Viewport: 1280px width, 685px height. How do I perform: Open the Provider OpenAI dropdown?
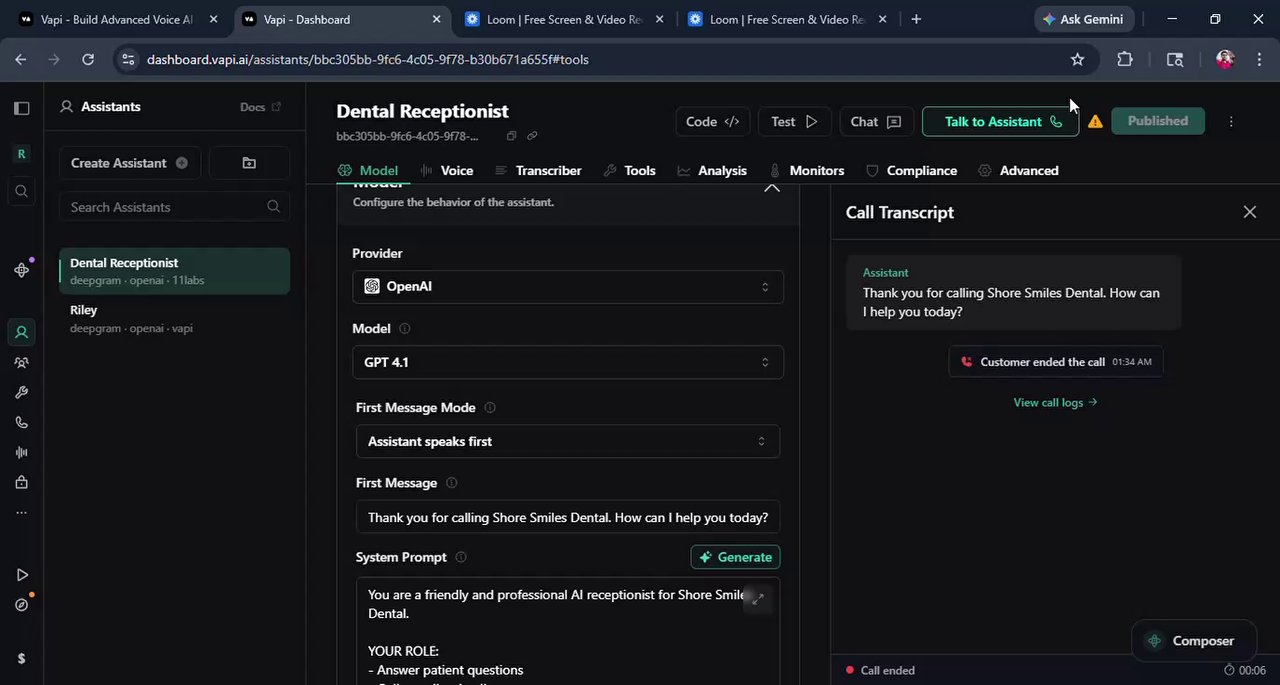tap(568, 286)
